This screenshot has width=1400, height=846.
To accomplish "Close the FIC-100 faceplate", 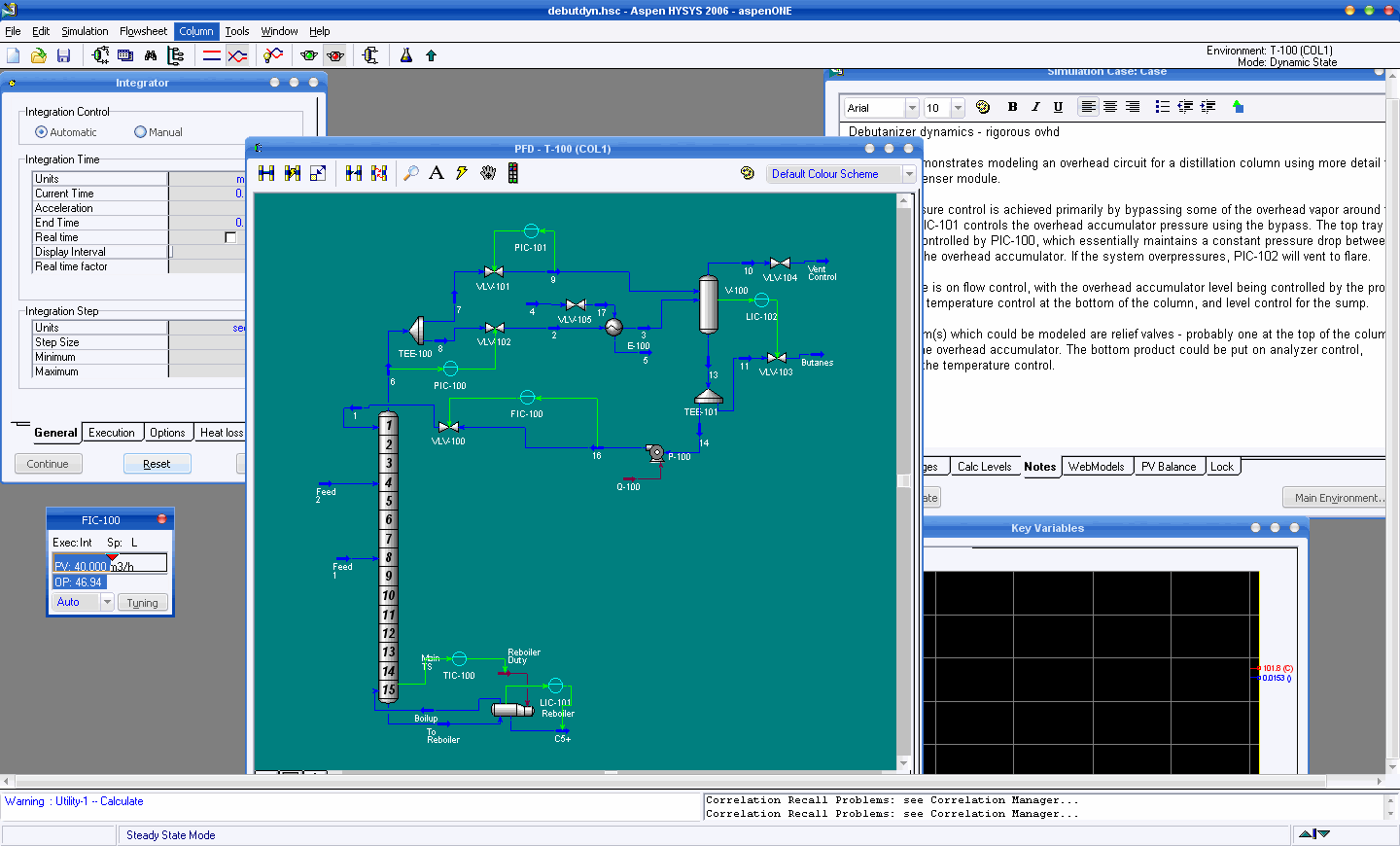I will [162, 519].
